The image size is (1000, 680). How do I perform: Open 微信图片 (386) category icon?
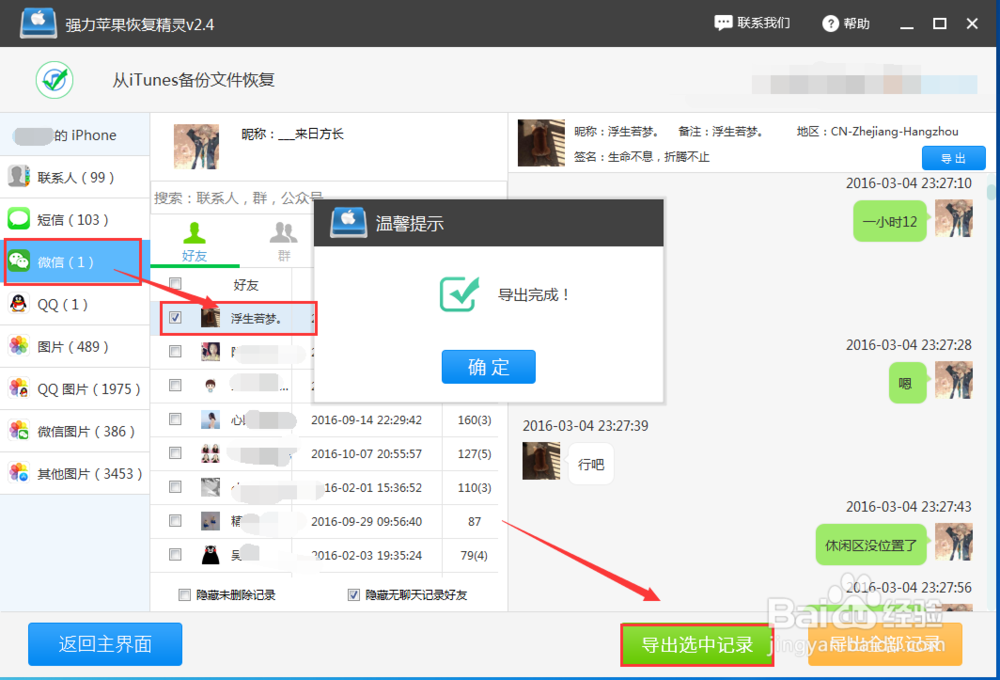[x=18, y=431]
